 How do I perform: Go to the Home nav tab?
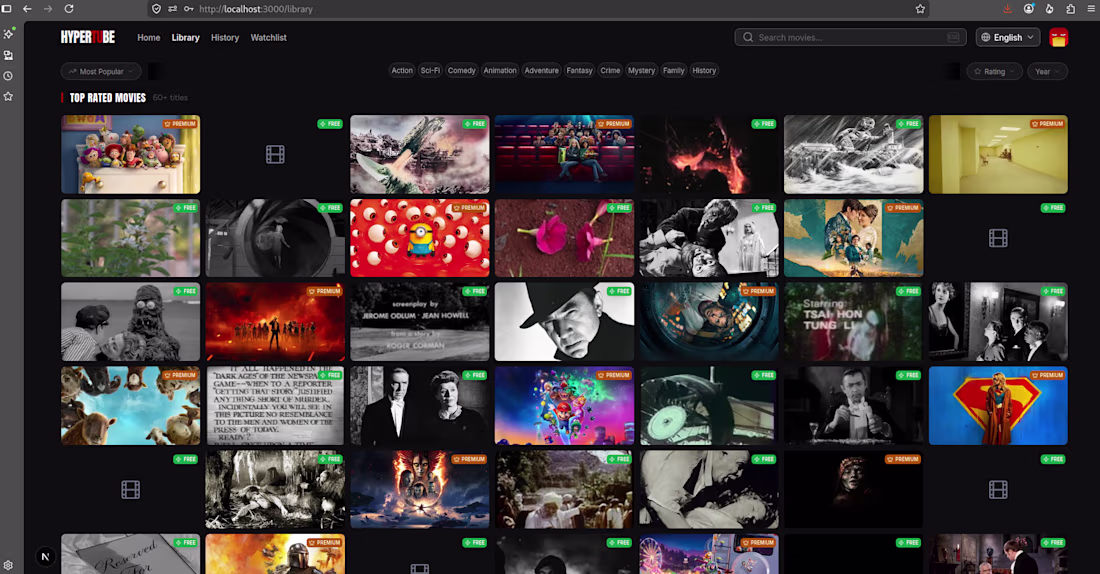(x=149, y=37)
